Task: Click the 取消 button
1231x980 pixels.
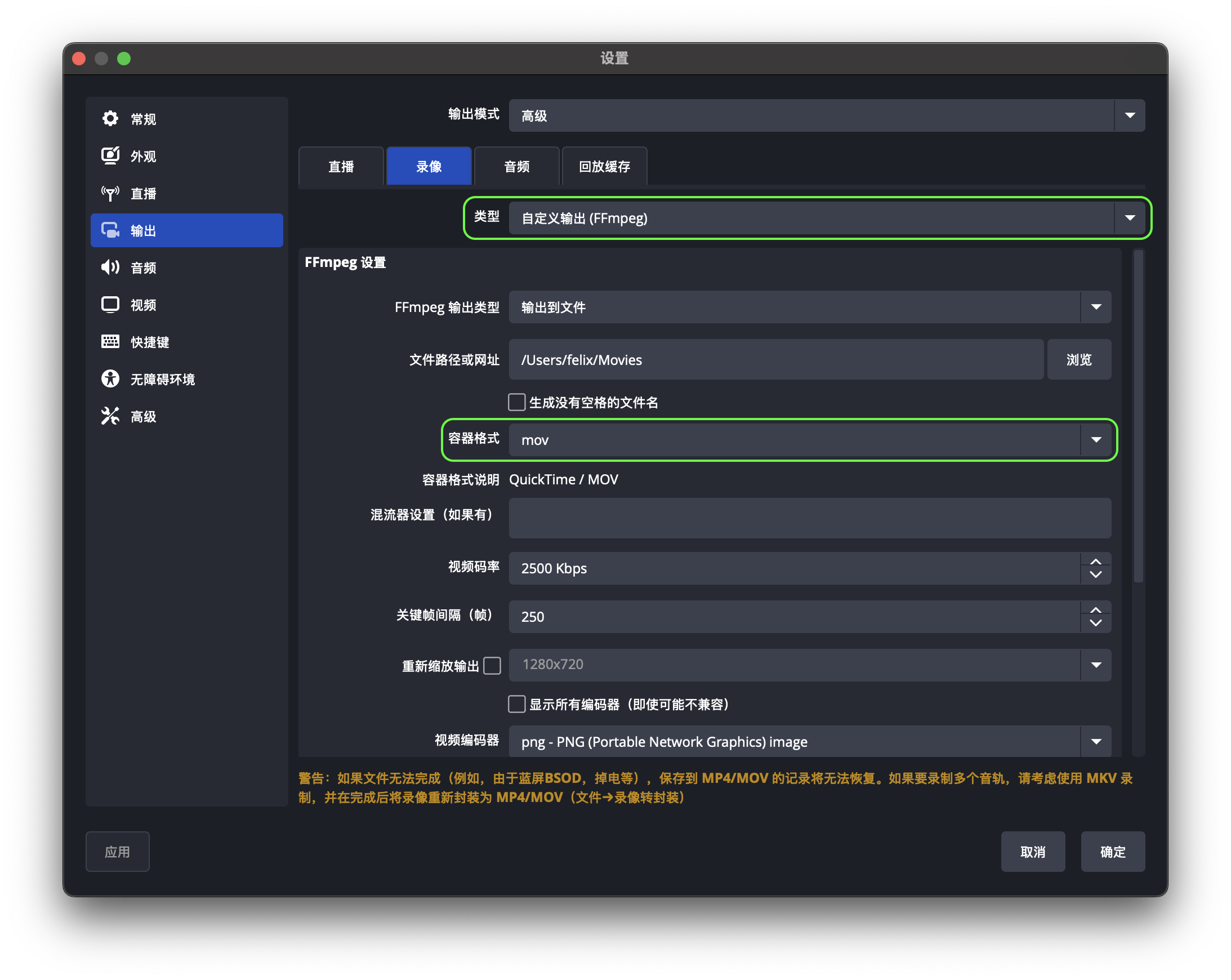Action: click(1033, 852)
